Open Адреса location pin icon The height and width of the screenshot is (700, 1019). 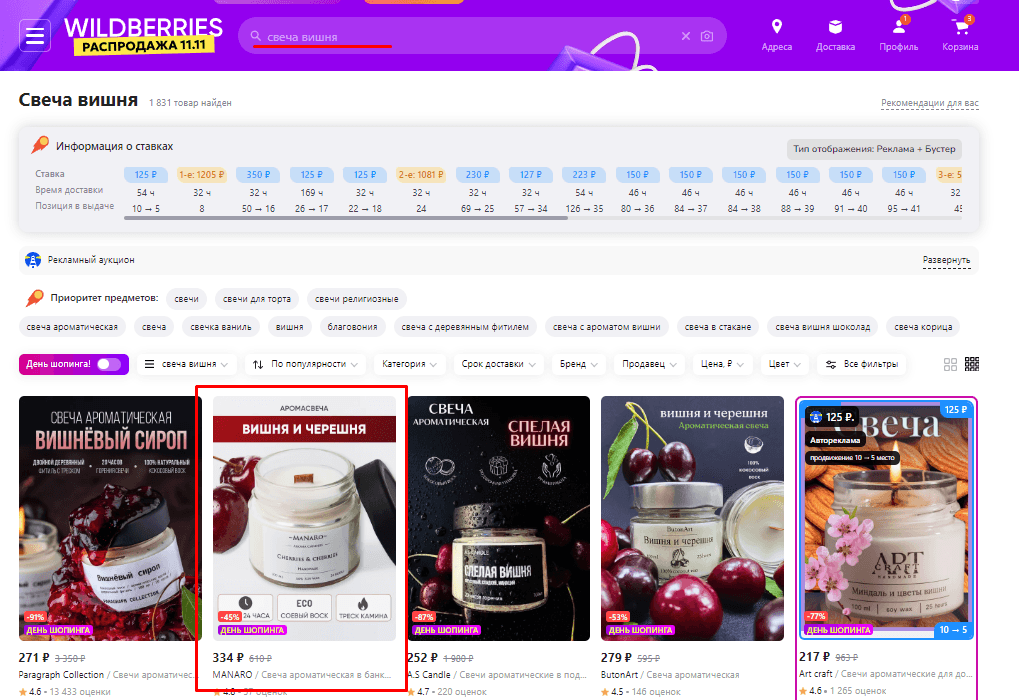[777, 27]
